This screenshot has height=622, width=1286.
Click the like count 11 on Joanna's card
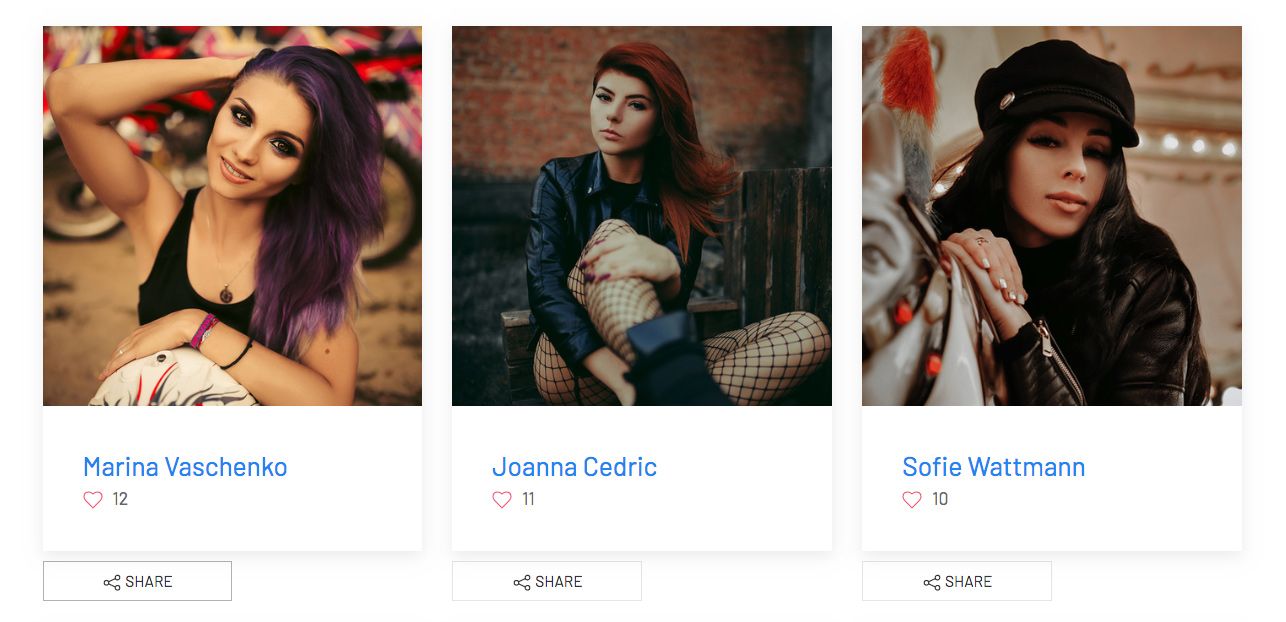(x=528, y=499)
